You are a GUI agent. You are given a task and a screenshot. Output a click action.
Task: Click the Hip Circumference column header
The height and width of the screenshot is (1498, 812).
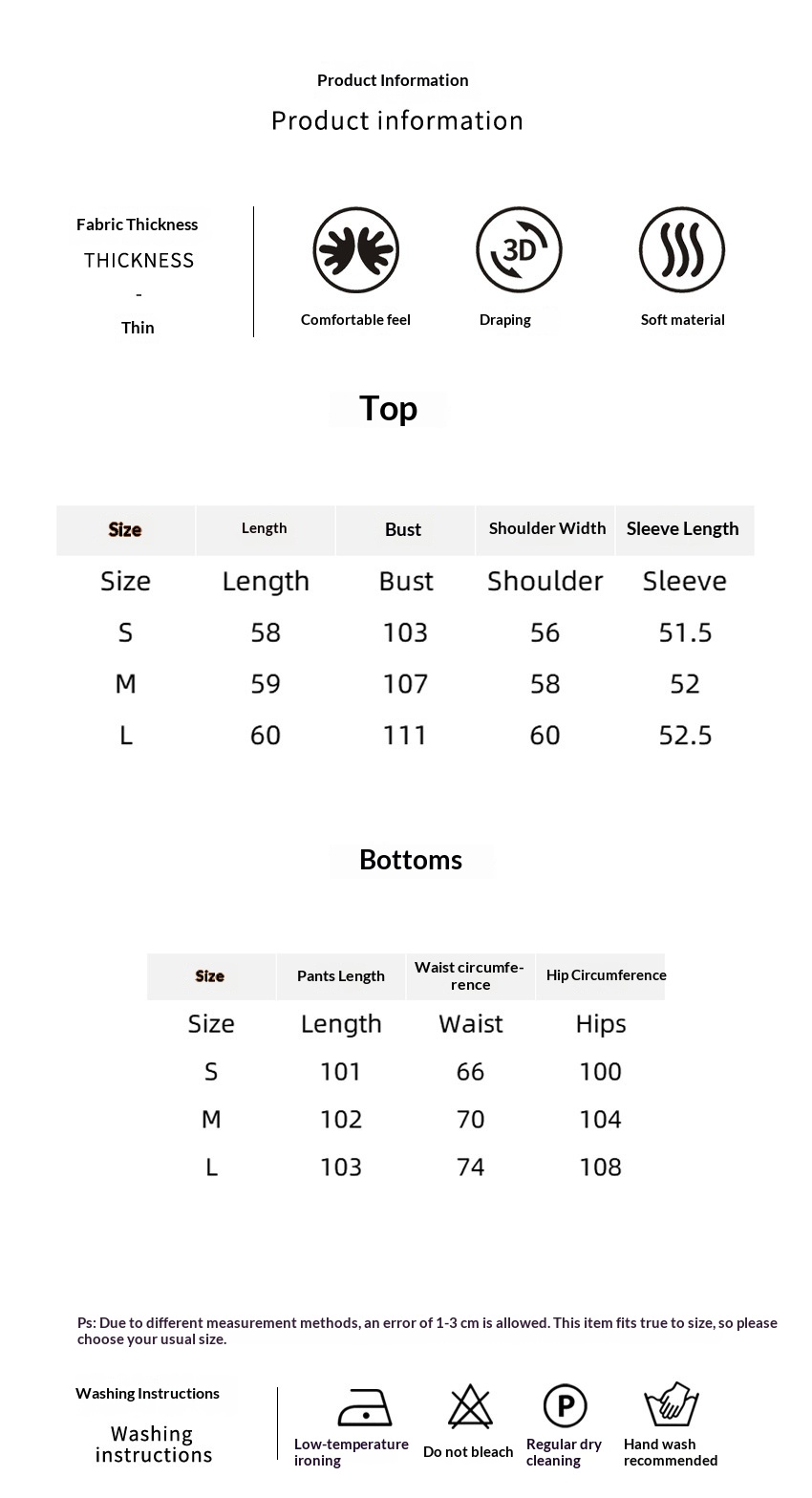606,975
